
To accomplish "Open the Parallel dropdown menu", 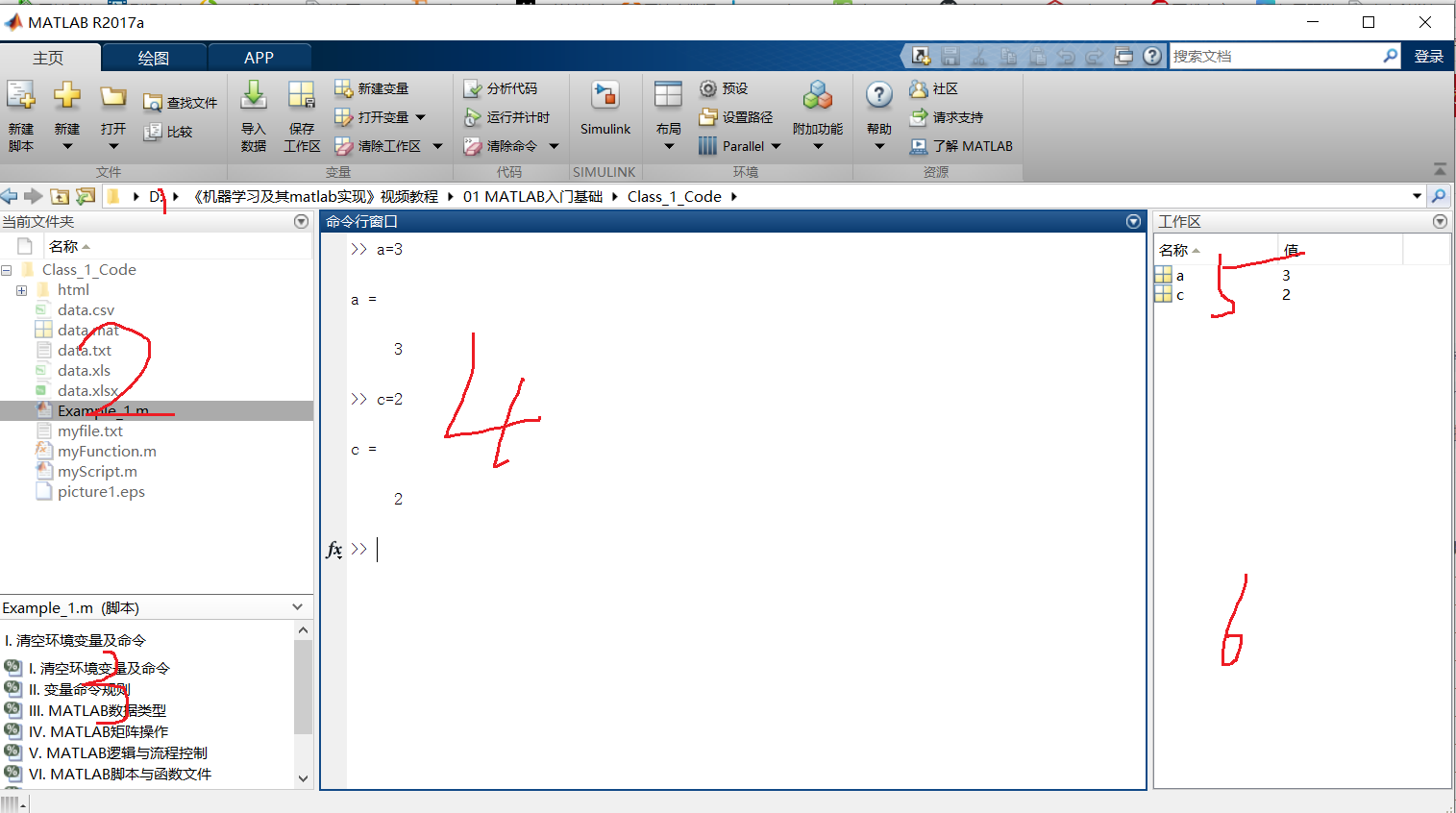I will pyautogui.click(x=776, y=146).
